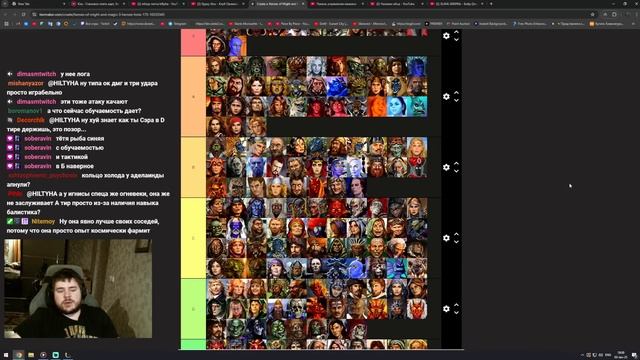Click chat username Nitemoy
This screenshot has height=360, width=640.
coord(43,221)
